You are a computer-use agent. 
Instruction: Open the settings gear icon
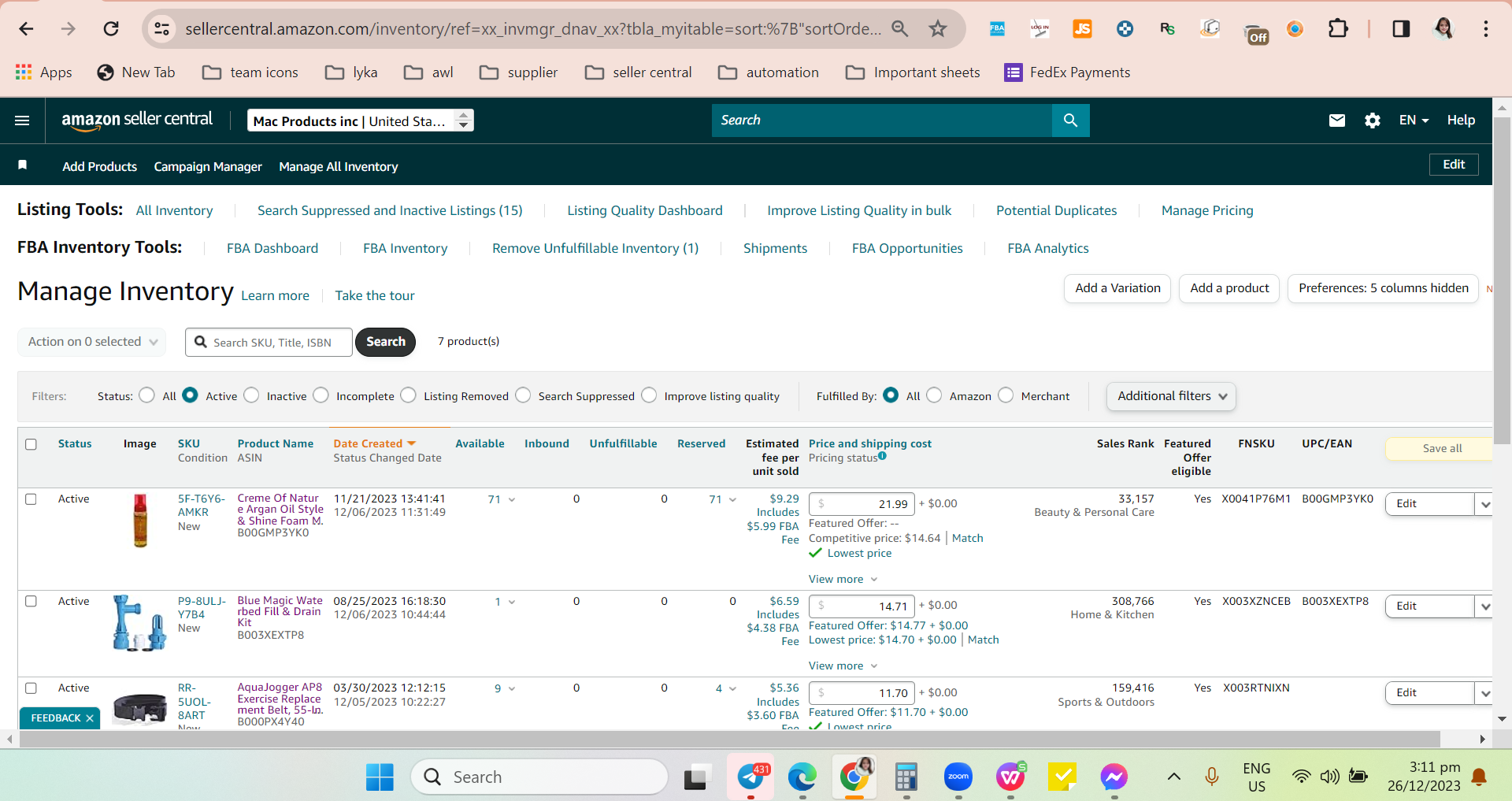[x=1372, y=121]
